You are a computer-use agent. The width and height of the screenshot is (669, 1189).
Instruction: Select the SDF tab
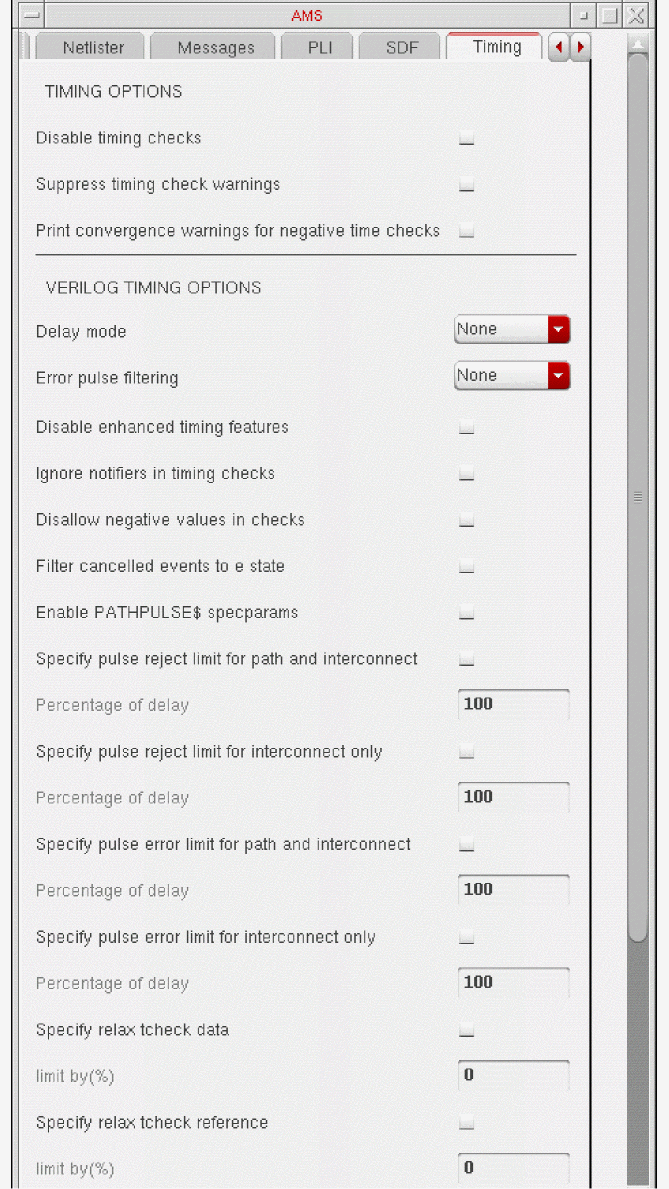(x=402, y=47)
